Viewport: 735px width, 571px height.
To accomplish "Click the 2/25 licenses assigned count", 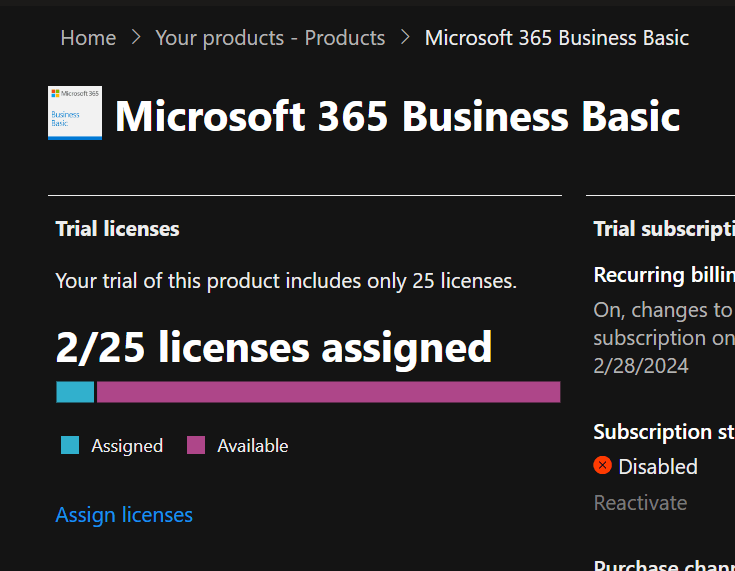I will click(x=274, y=347).
